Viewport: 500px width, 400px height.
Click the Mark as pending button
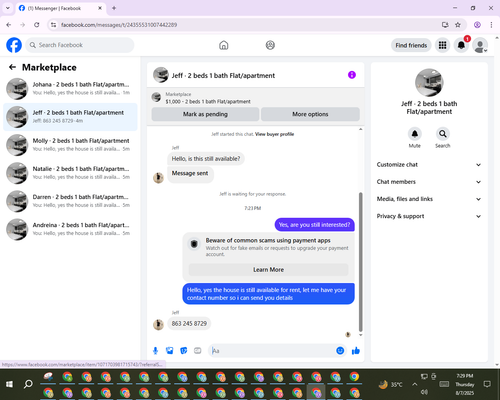click(205, 114)
